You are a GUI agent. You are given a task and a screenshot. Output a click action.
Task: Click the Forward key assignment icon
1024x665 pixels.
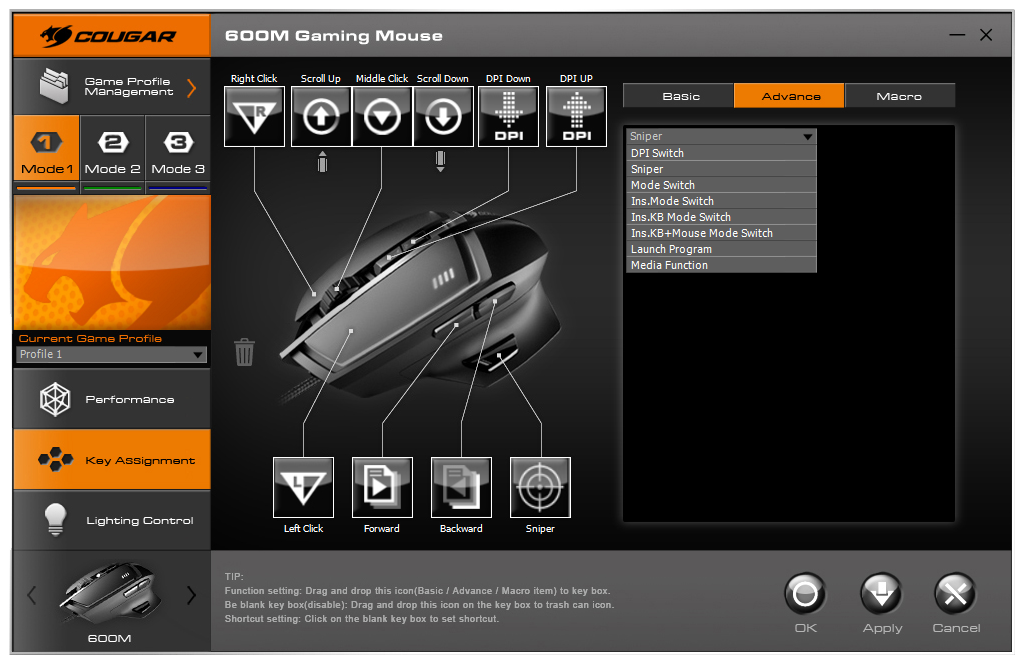(x=382, y=488)
